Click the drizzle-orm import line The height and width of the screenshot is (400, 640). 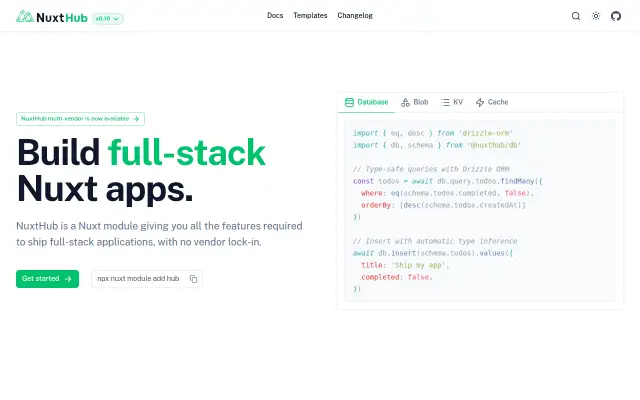[433, 133]
